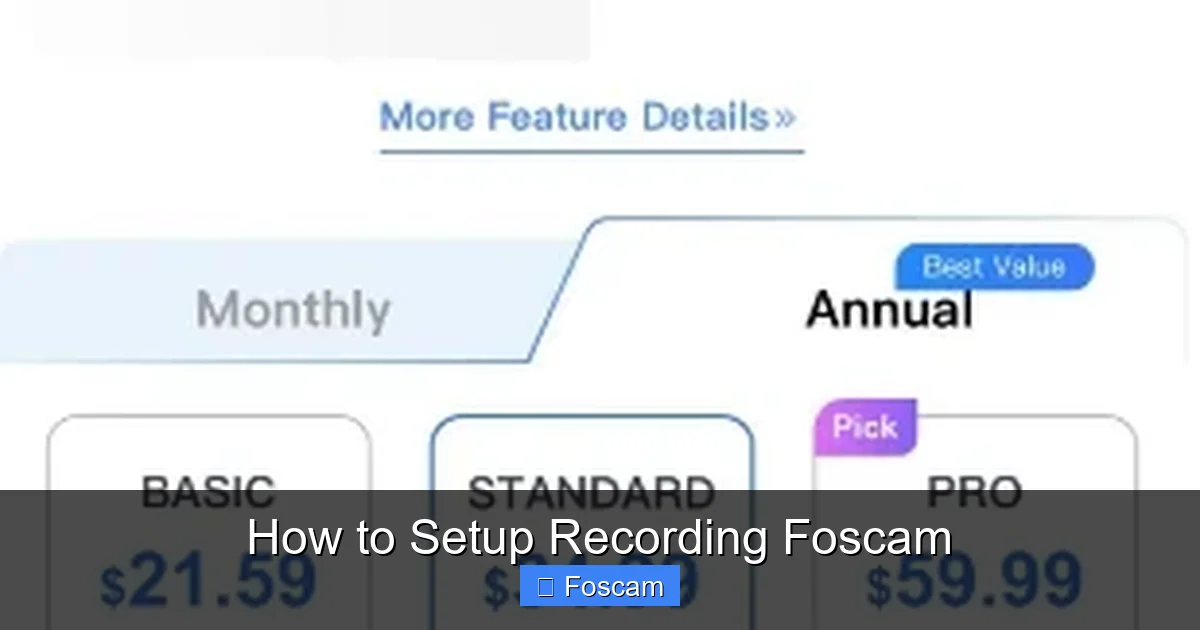The image size is (1200, 630).
Task: Select the PRO plan heading
Action: point(977,491)
